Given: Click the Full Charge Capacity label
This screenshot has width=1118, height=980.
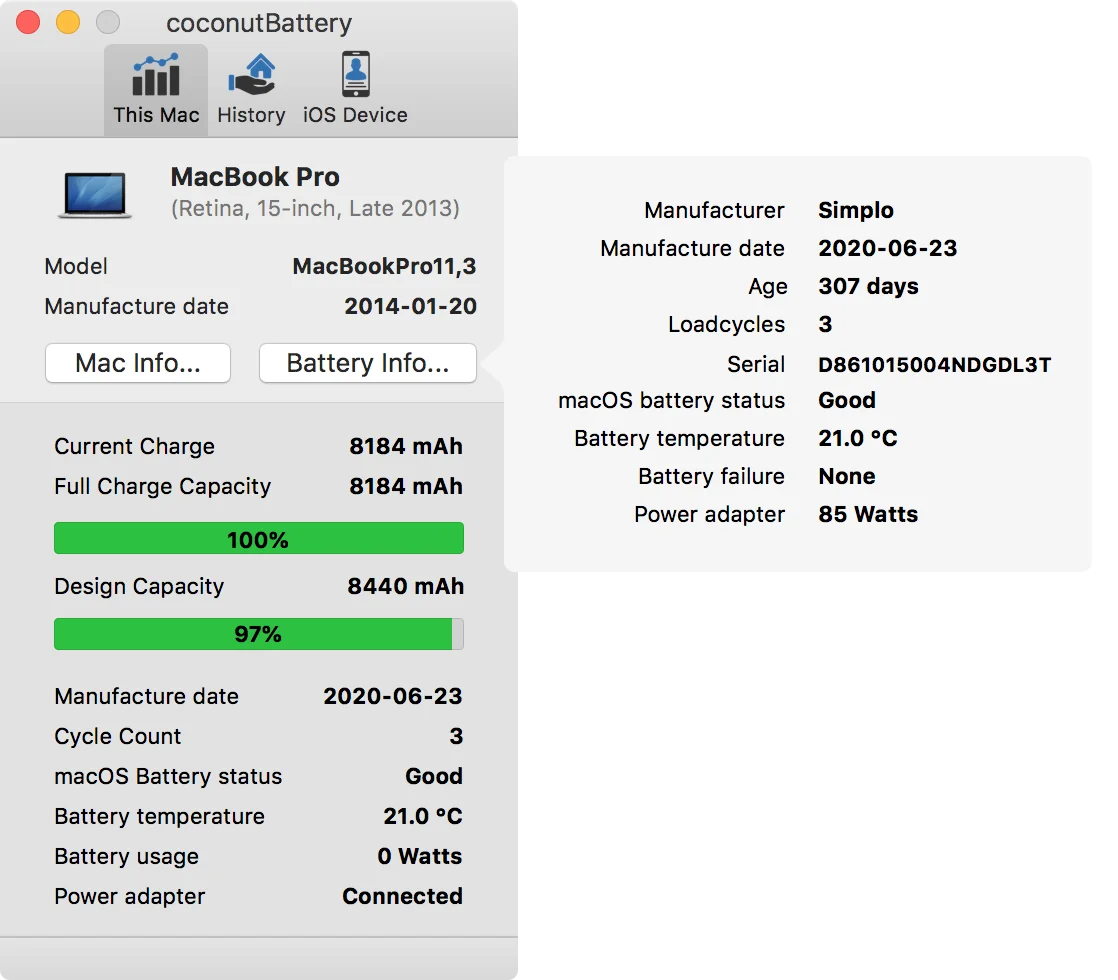Looking at the screenshot, I should [x=163, y=486].
